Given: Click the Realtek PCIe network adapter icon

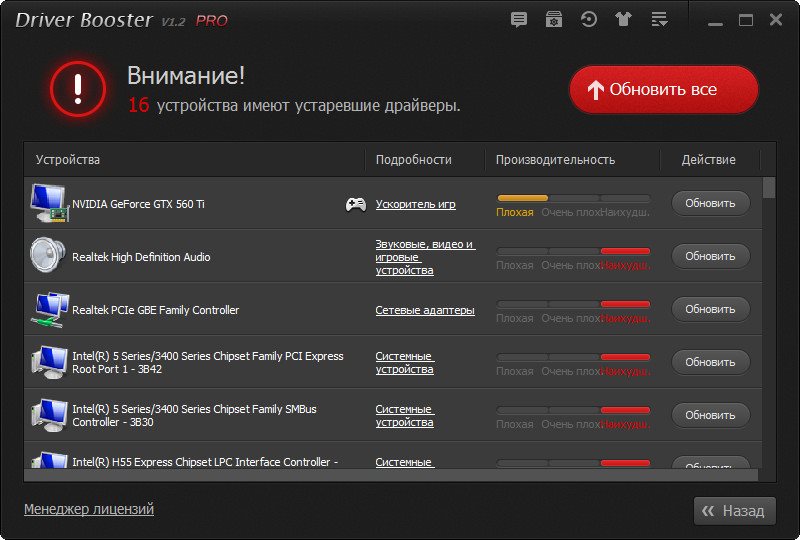Looking at the screenshot, I should pos(49,309).
